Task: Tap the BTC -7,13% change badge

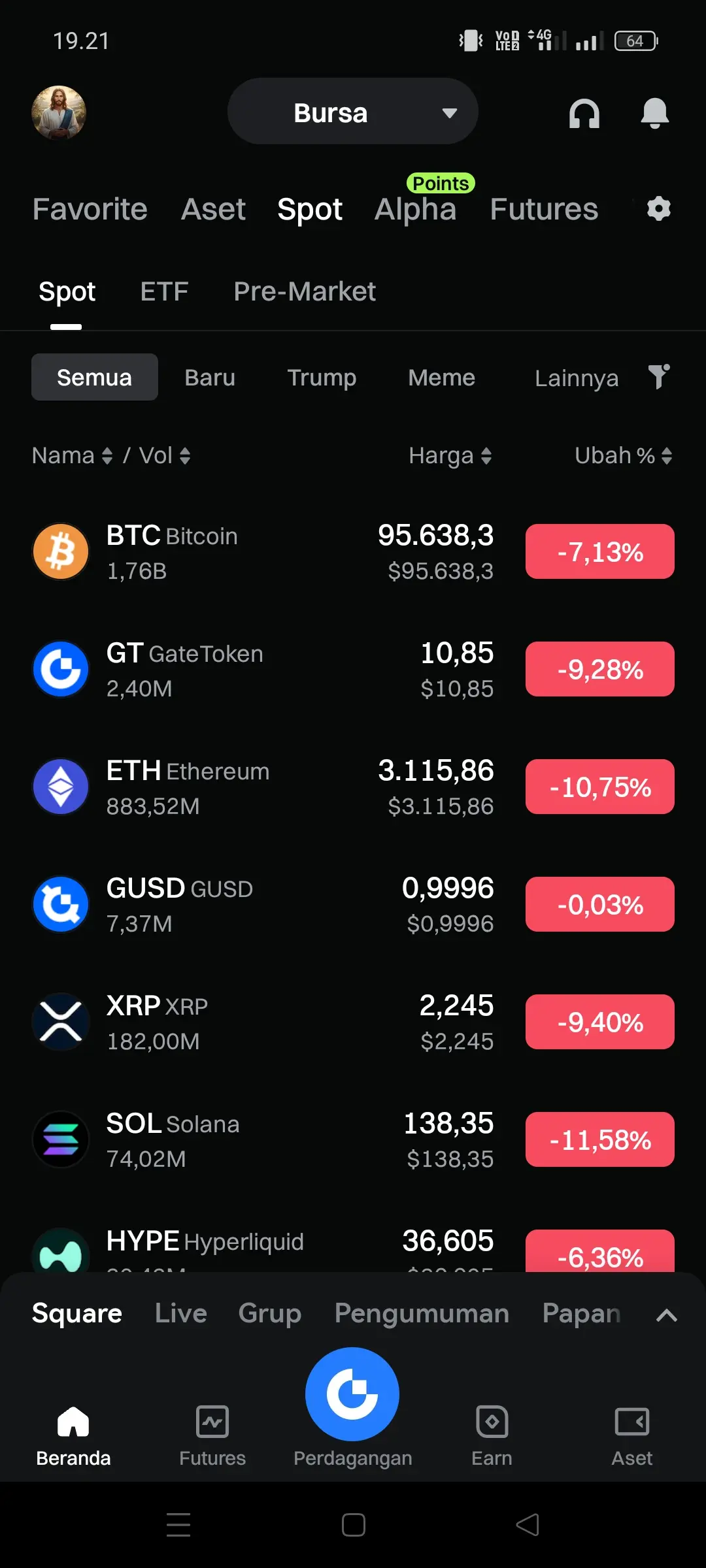Action: coord(600,551)
